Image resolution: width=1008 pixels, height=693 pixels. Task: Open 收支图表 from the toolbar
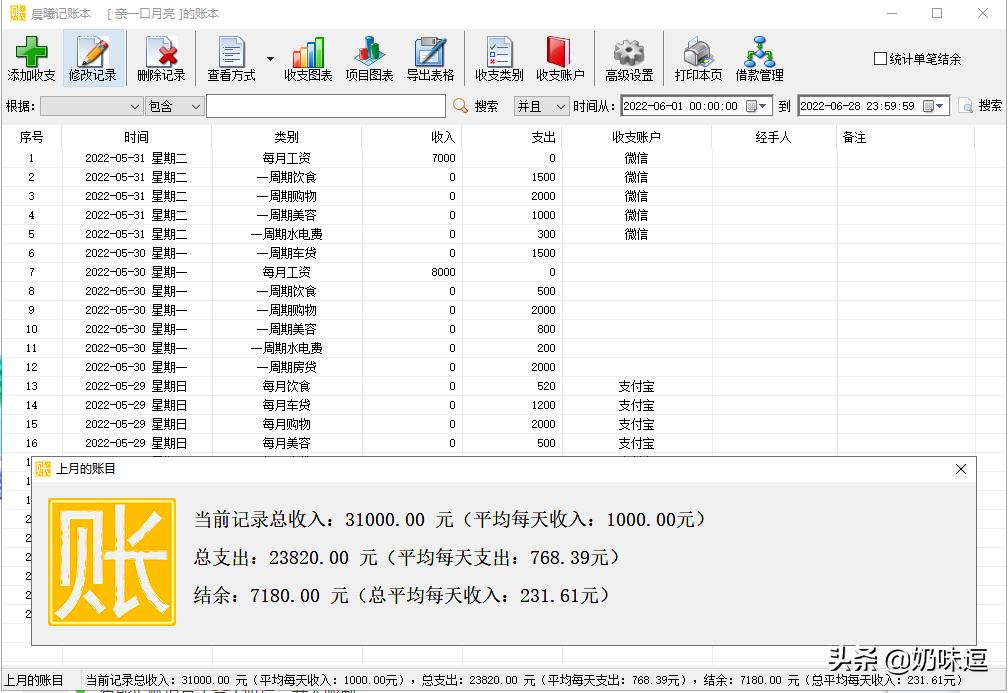coord(307,58)
